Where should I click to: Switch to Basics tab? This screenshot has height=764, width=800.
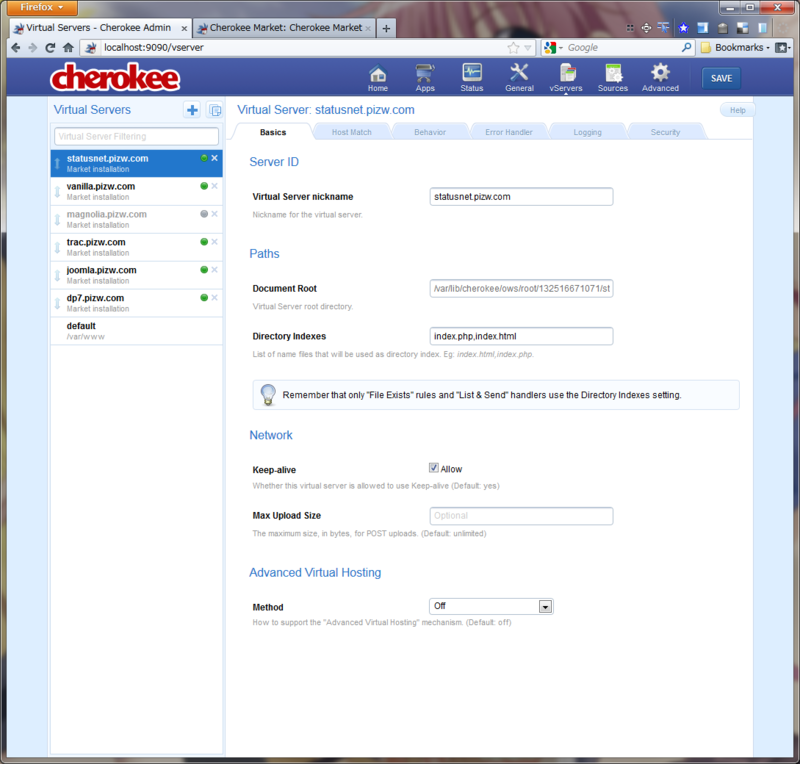[273, 132]
